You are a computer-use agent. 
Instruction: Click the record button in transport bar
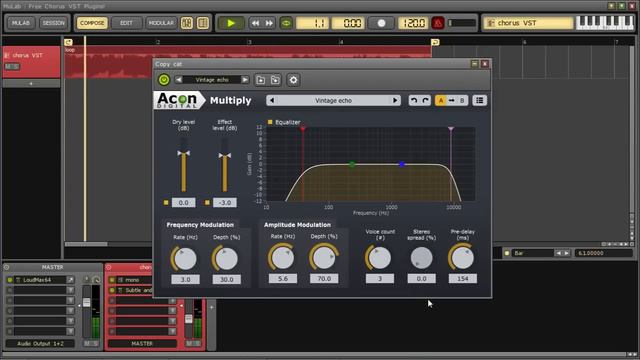[x=381, y=23]
